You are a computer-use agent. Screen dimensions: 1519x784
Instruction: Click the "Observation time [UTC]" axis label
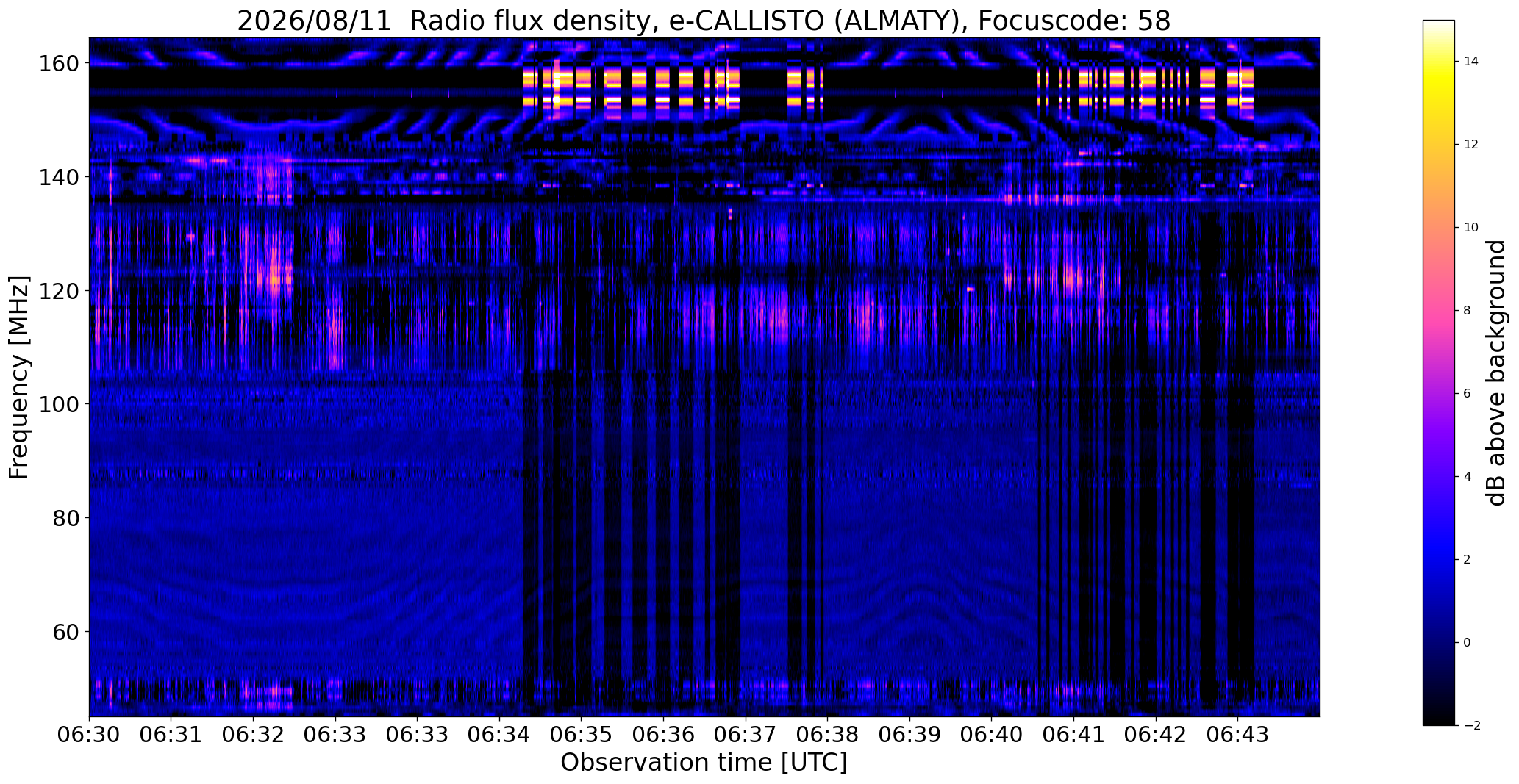click(x=704, y=762)
